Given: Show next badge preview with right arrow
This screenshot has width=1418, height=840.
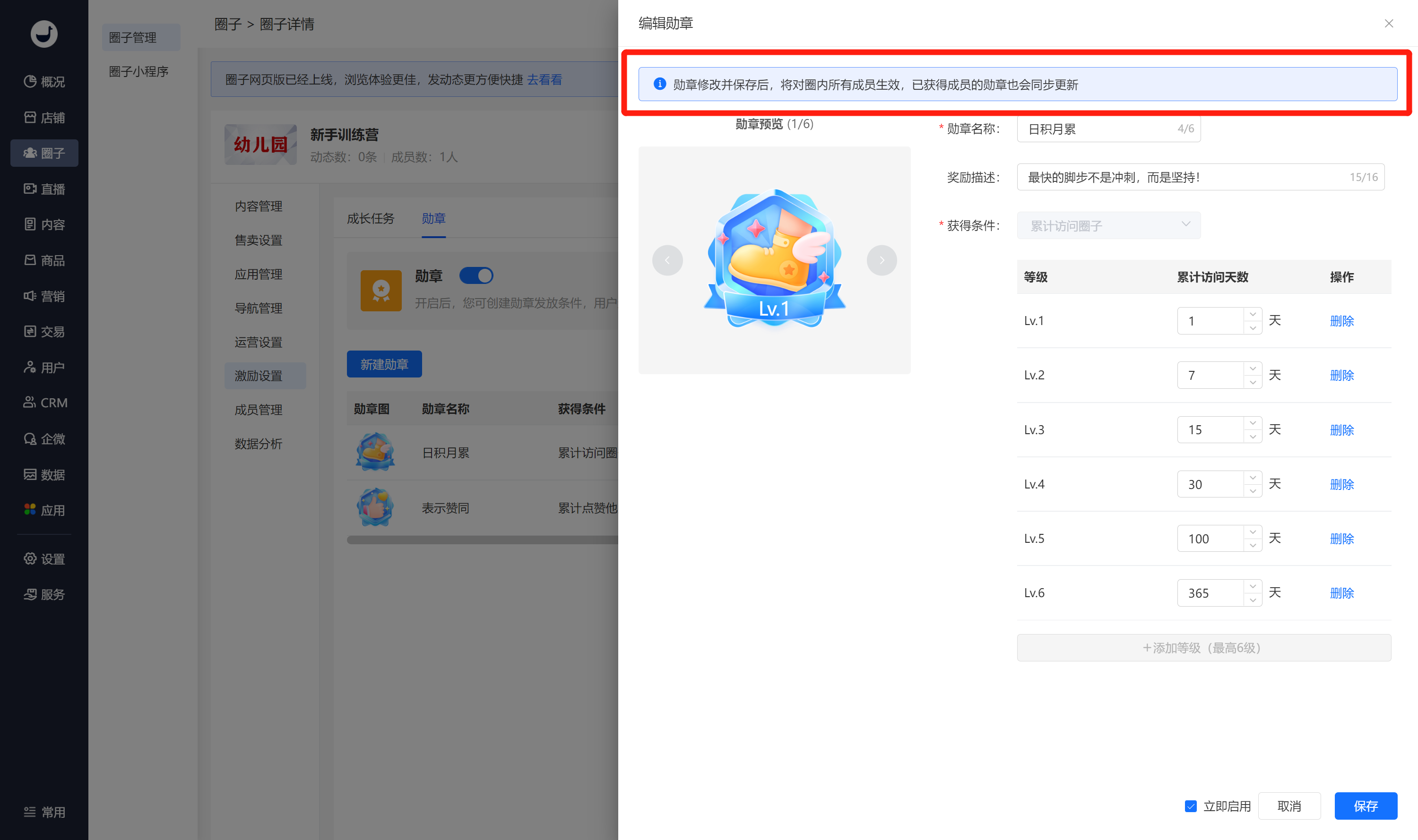Looking at the screenshot, I should coord(882,260).
